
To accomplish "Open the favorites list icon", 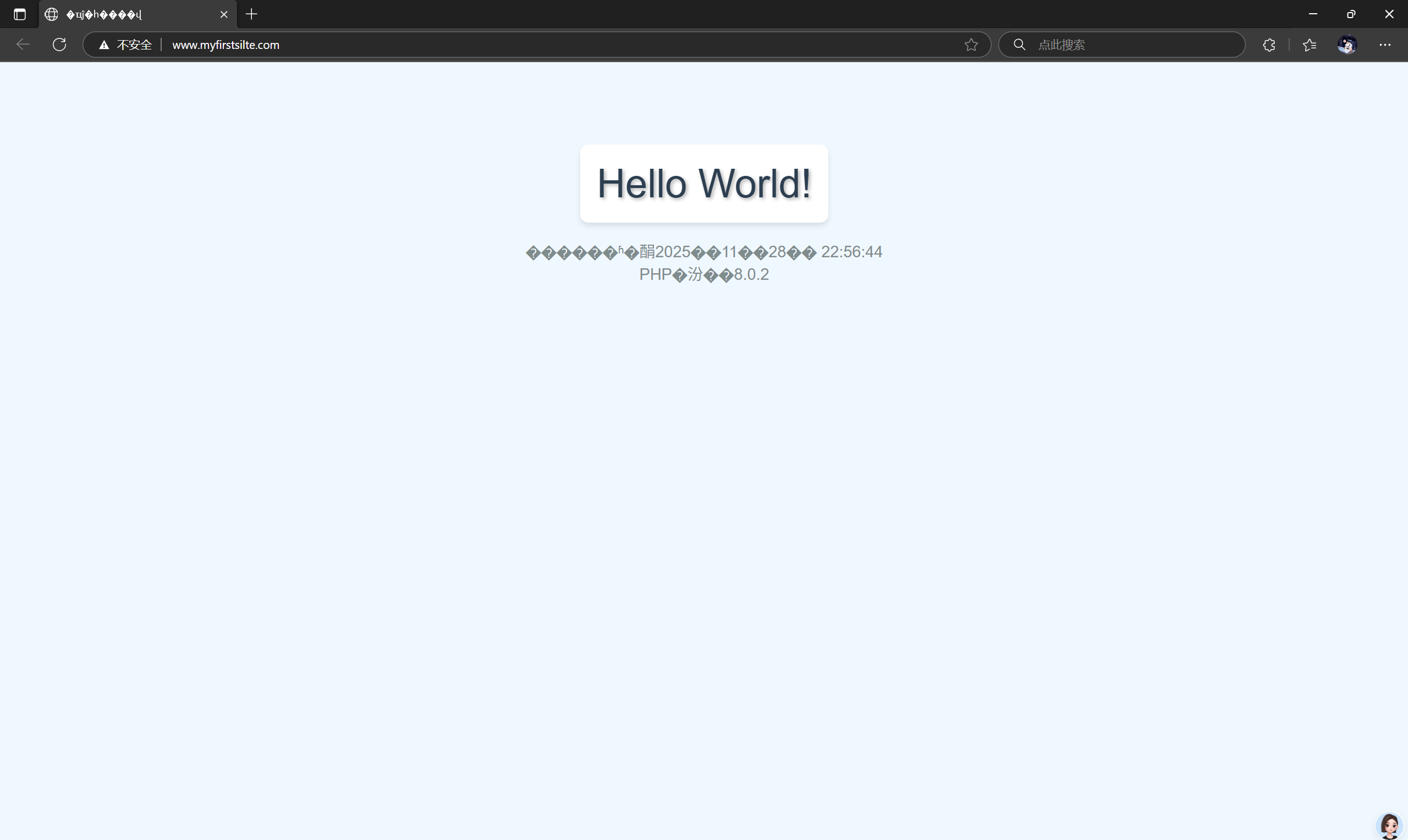I will pyautogui.click(x=1310, y=44).
